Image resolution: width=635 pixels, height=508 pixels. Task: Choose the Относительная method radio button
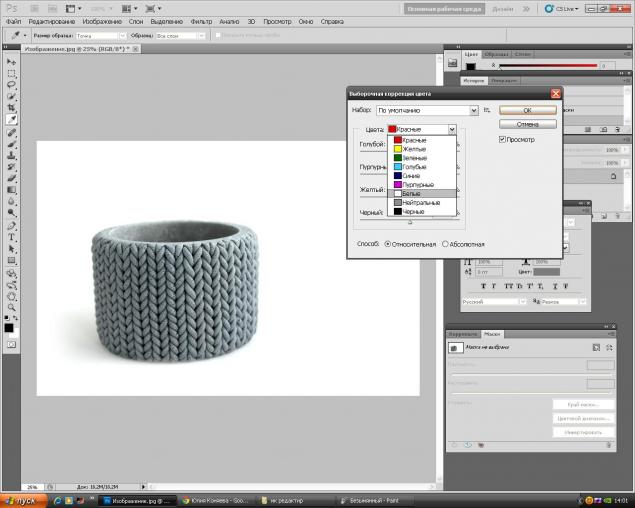click(388, 244)
